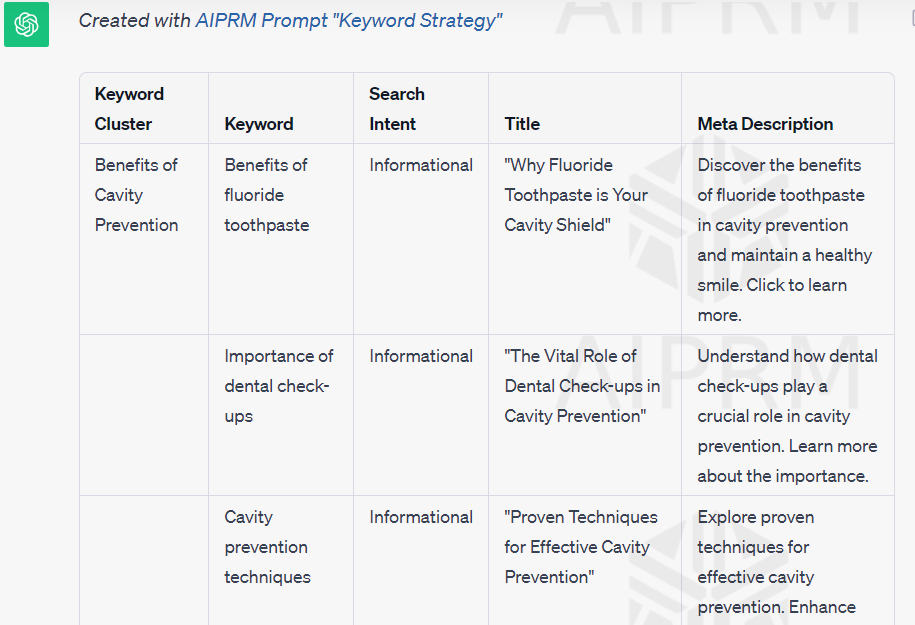Click the "Proven Techniques for Effective Cavity Prevention" title

tap(581, 547)
